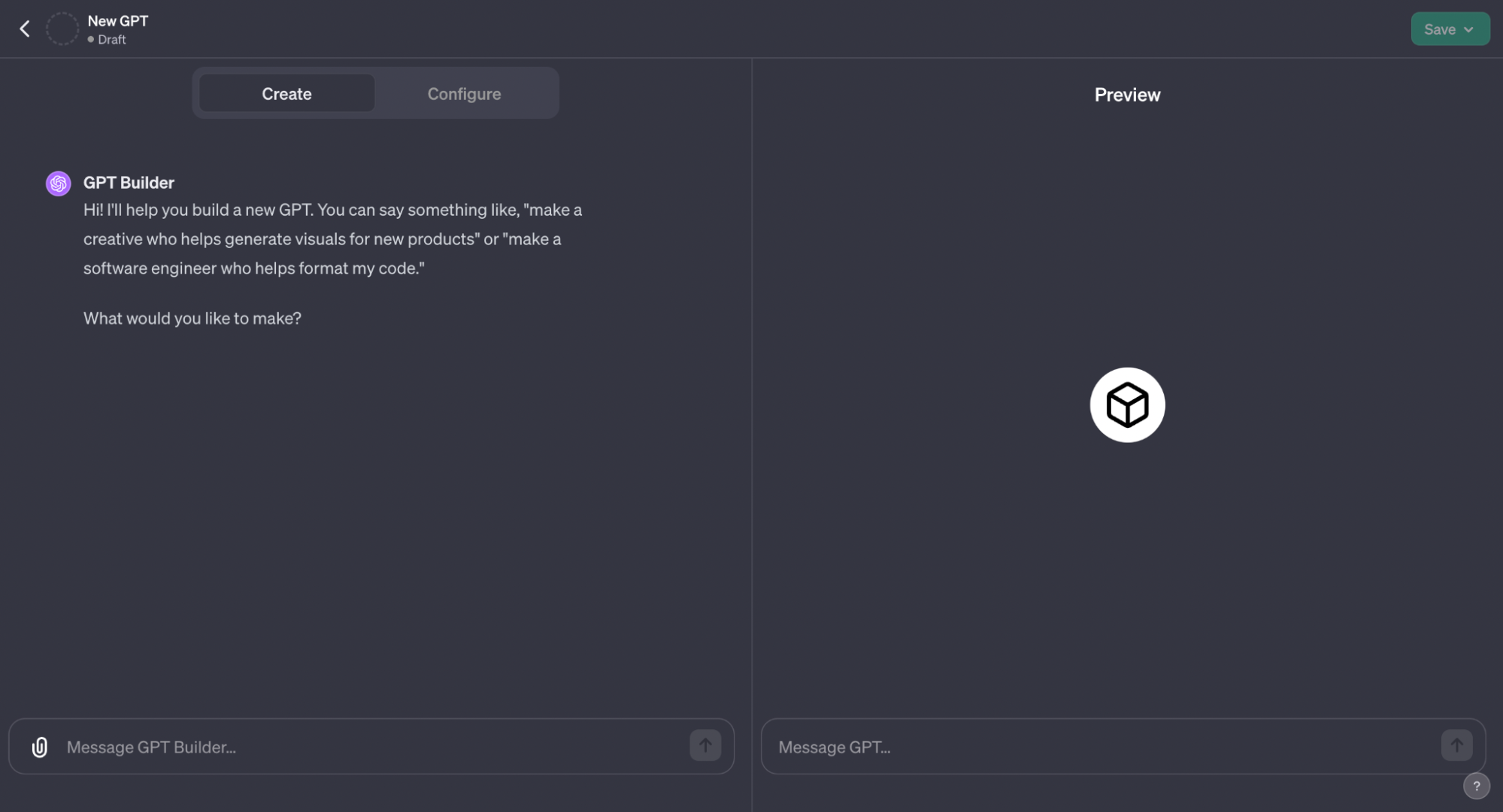Click the GPT Builder name label

[128, 182]
